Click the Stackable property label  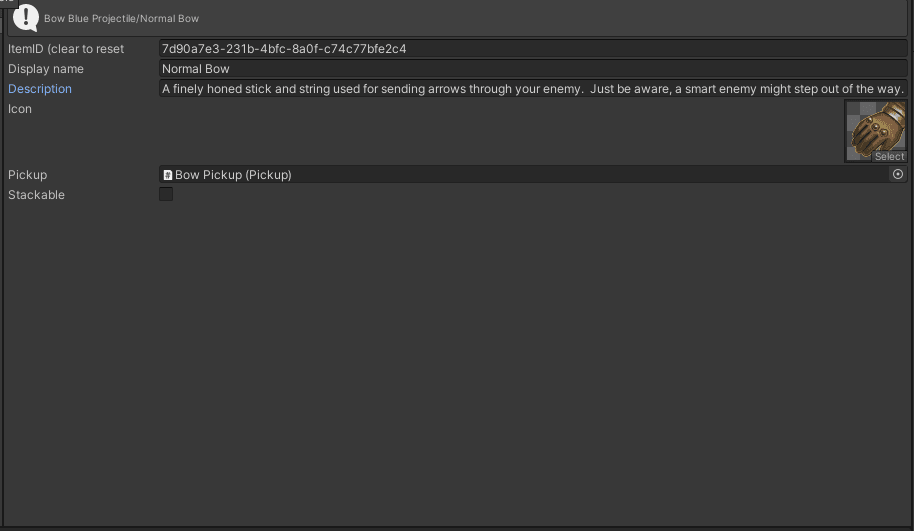36,195
